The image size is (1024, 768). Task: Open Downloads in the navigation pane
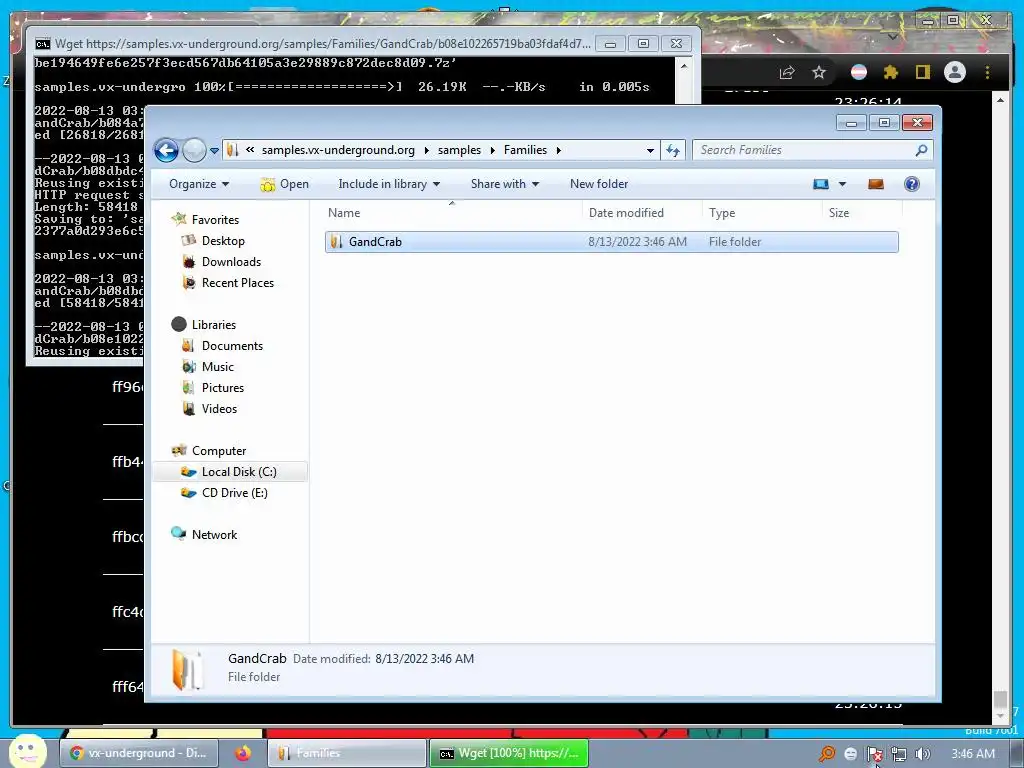(231, 262)
